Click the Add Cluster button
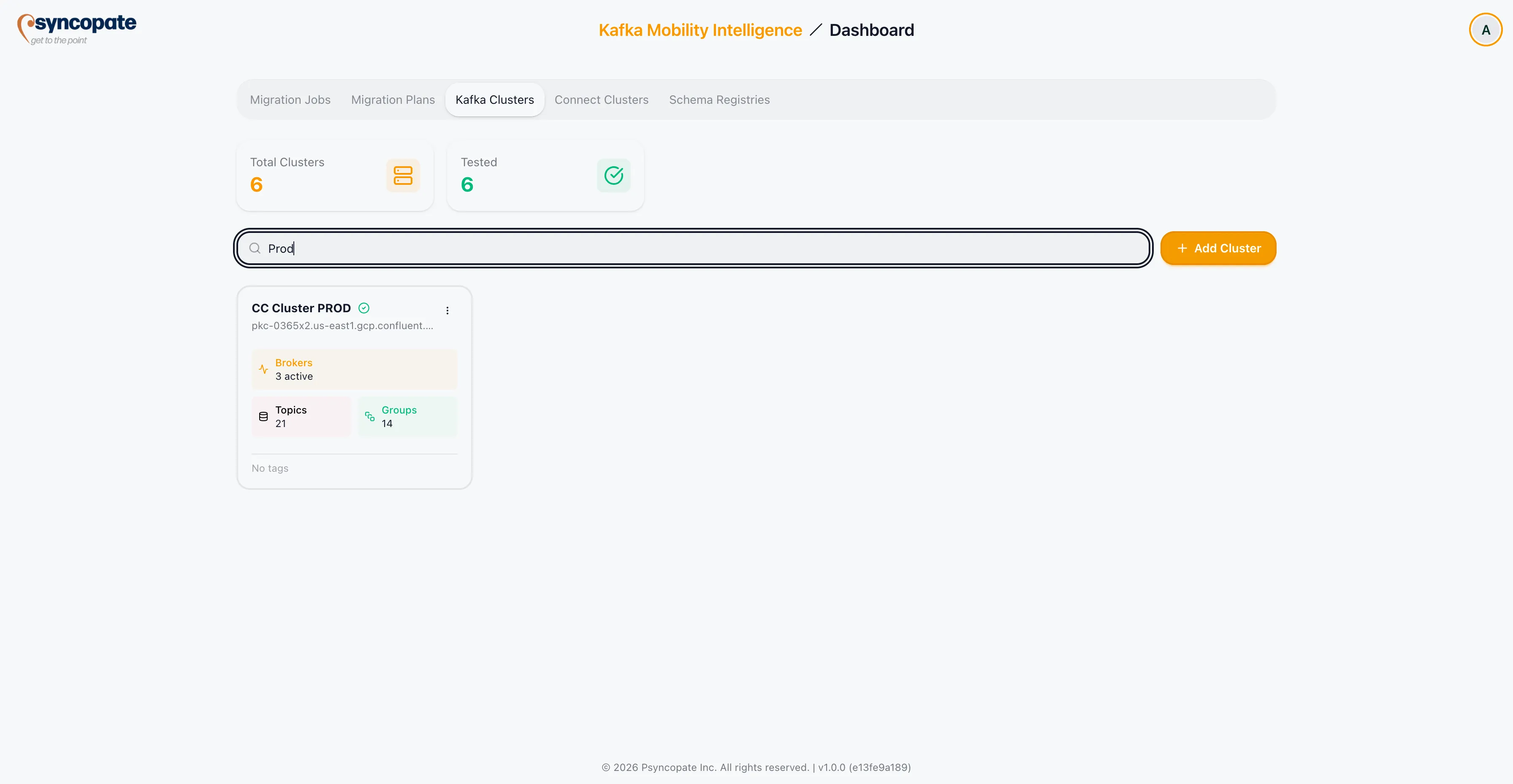The height and width of the screenshot is (784, 1513). 1218,248
